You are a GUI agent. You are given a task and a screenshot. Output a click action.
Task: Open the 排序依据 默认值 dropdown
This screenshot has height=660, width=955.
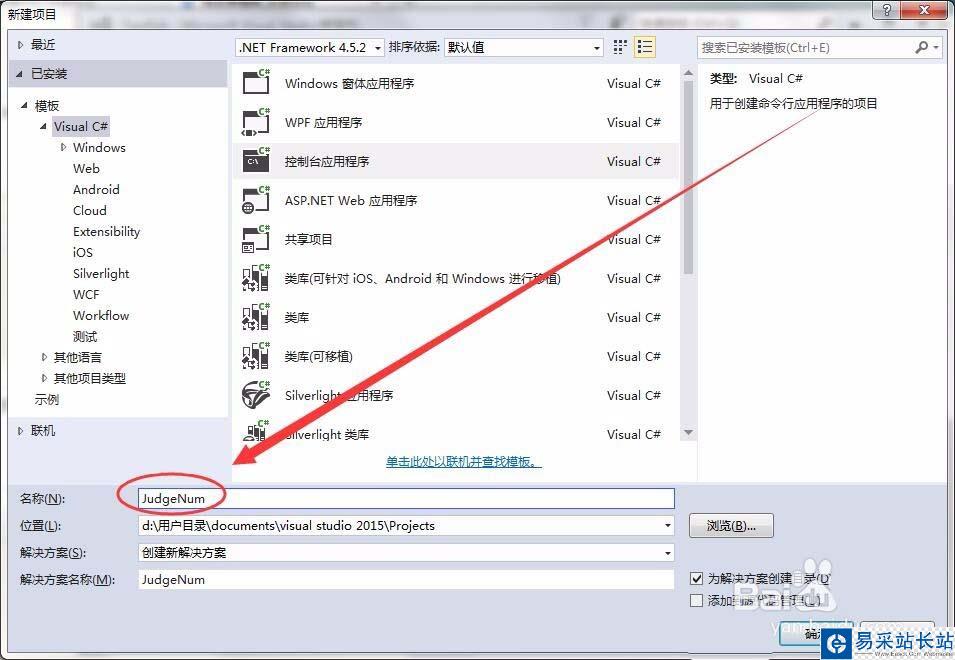click(x=524, y=47)
